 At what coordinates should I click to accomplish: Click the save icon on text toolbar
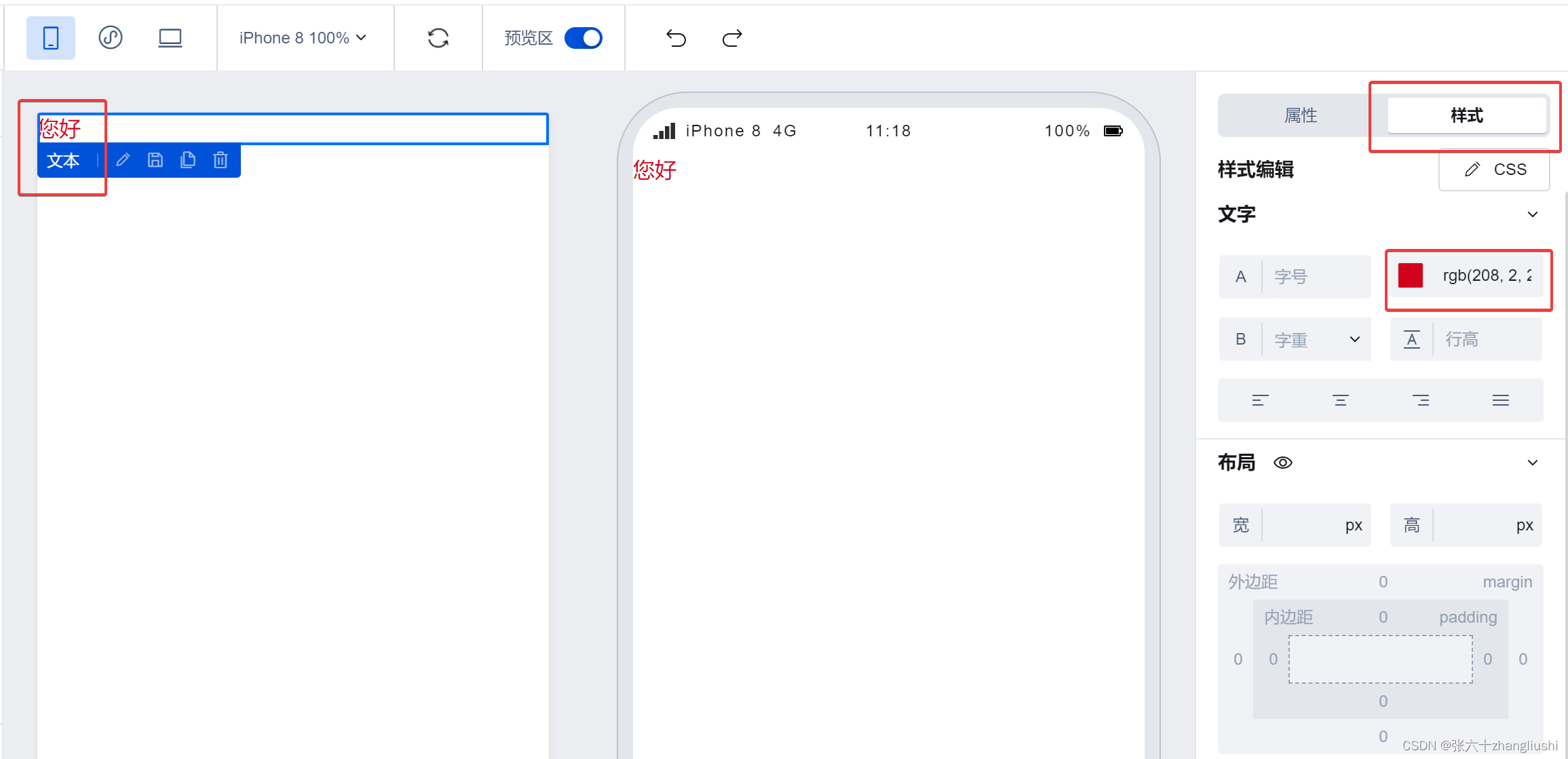[x=155, y=160]
